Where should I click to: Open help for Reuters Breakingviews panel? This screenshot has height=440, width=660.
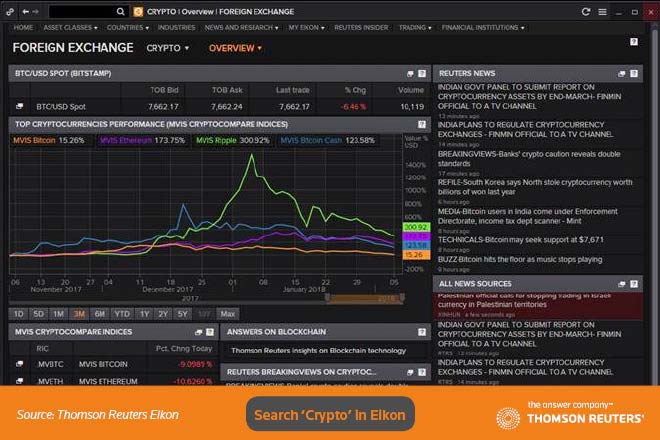coord(422,372)
